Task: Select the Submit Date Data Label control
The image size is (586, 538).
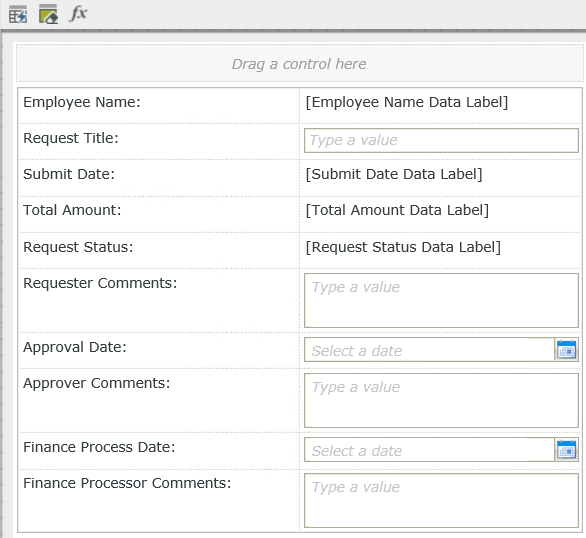Action: [394, 174]
